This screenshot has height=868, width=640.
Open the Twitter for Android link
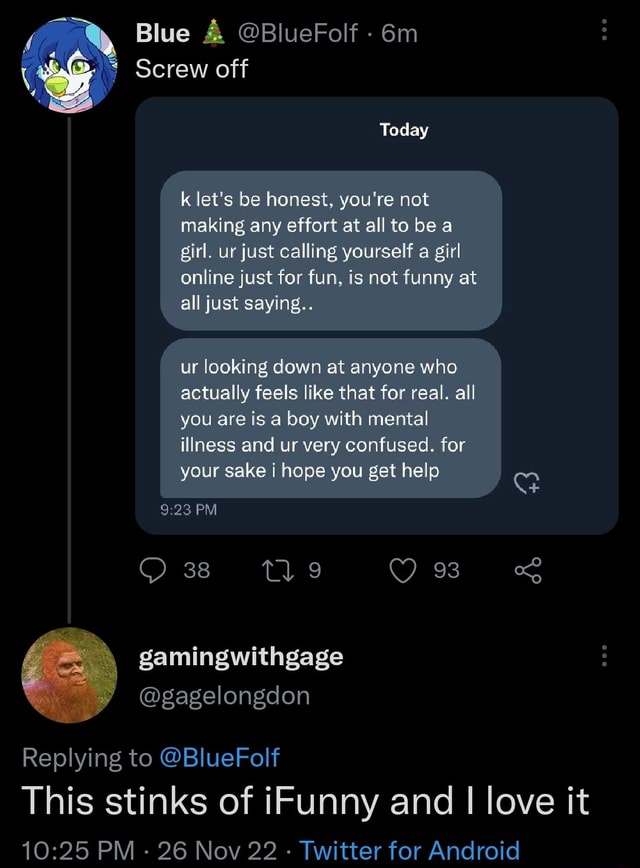point(410,849)
